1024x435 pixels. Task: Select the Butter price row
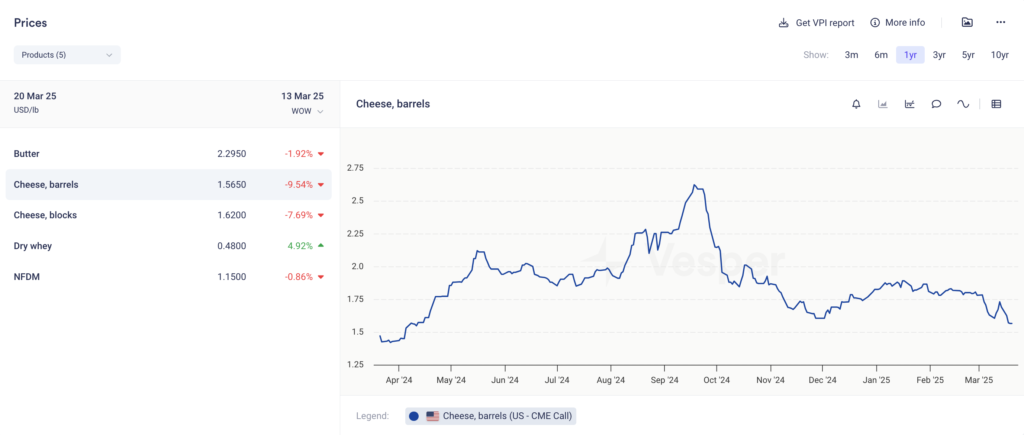pyautogui.click(x=168, y=154)
